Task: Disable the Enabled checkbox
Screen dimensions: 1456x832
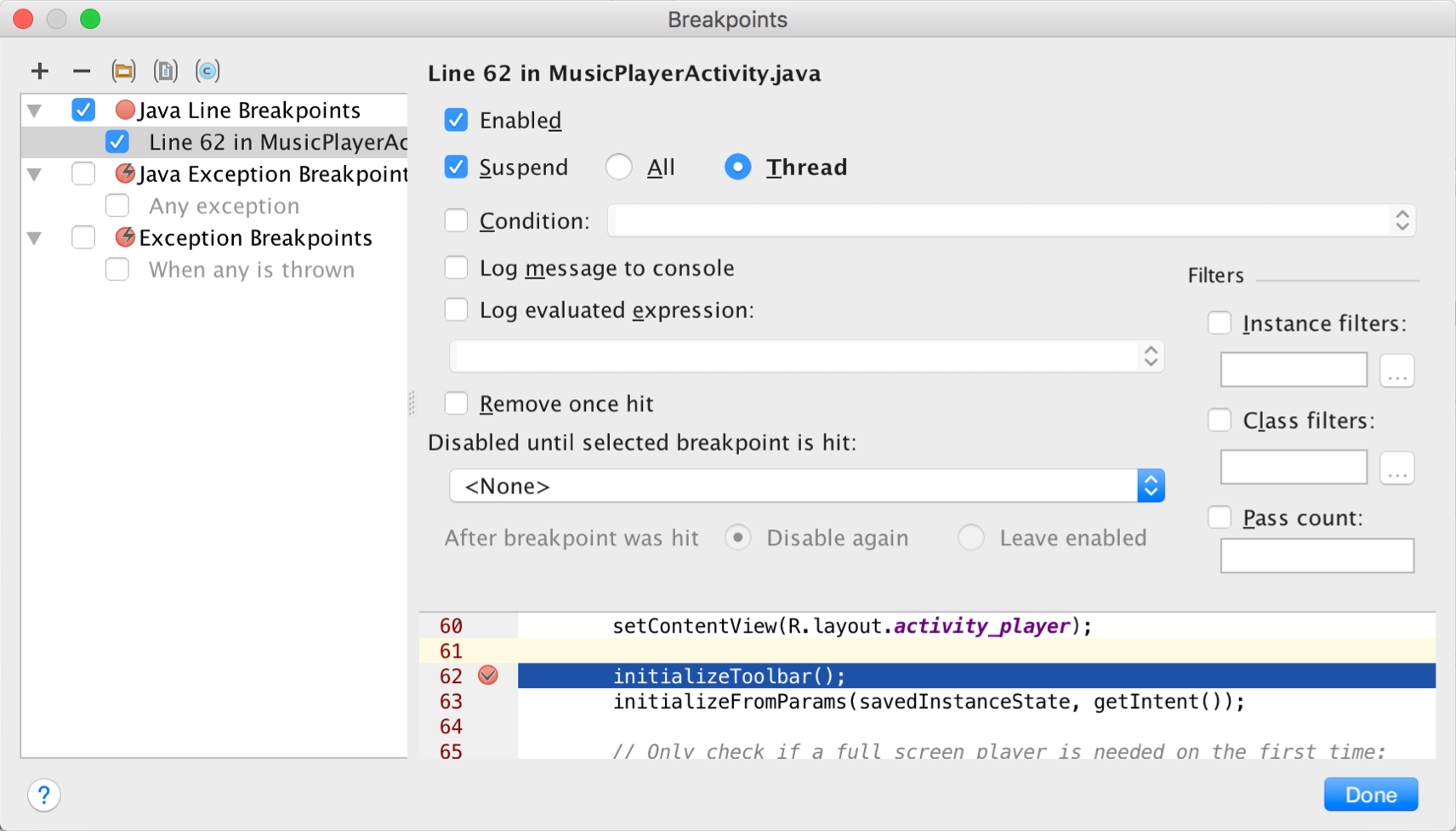Action: click(x=456, y=120)
